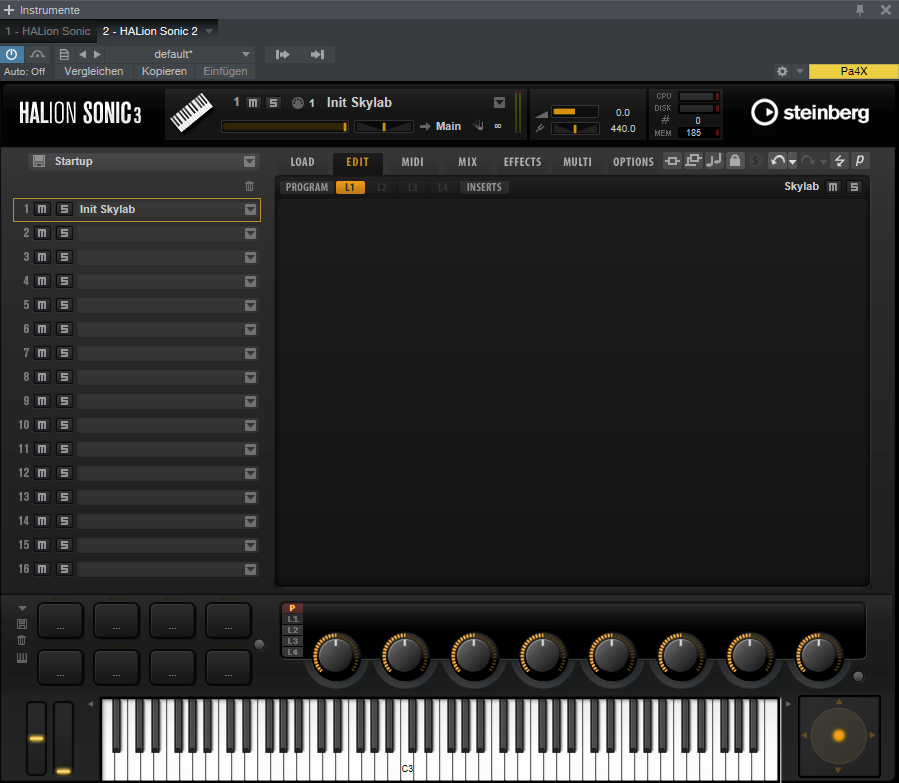The width and height of the screenshot is (899, 783).
Task: Click the lock icon in toolbar
Action: [x=734, y=161]
